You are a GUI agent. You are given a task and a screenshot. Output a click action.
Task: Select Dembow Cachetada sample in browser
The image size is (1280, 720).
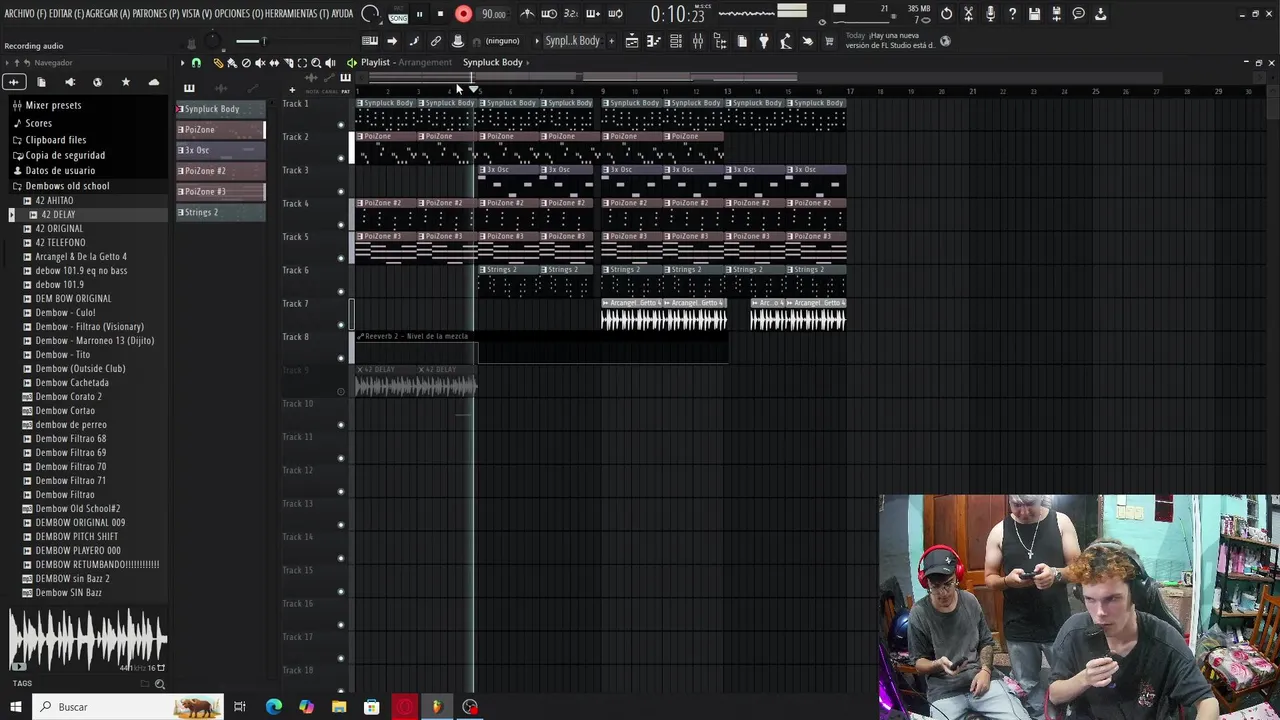(x=72, y=383)
